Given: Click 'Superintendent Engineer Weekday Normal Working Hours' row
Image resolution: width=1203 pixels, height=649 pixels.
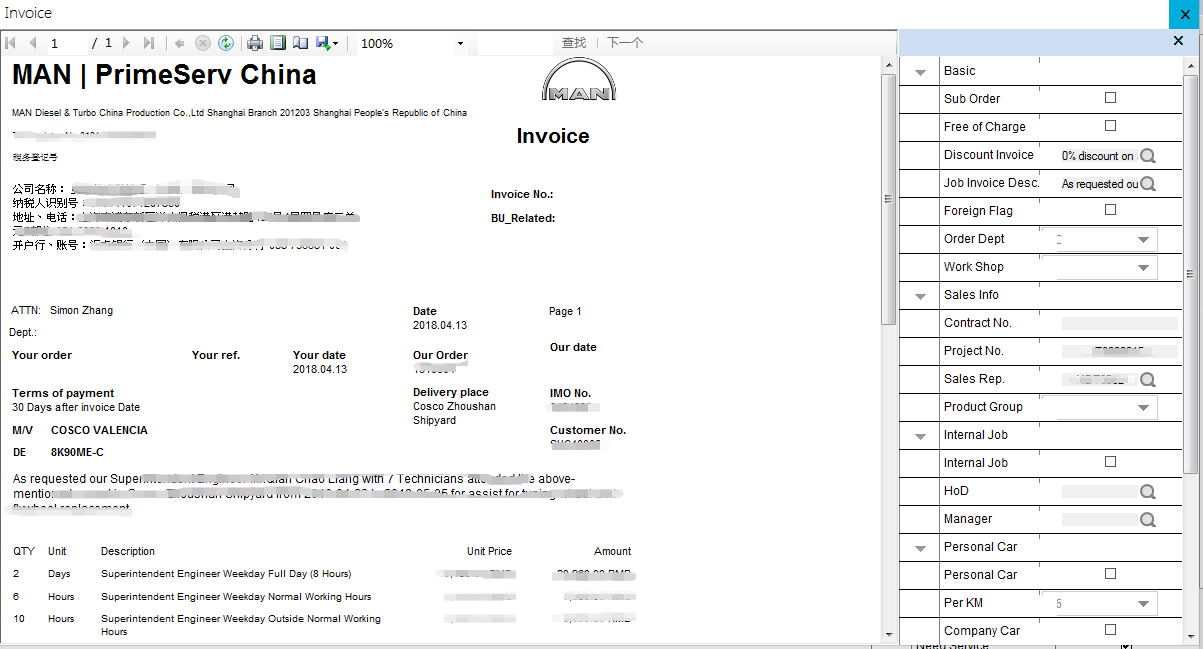Looking at the screenshot, I should coord(236,597).
